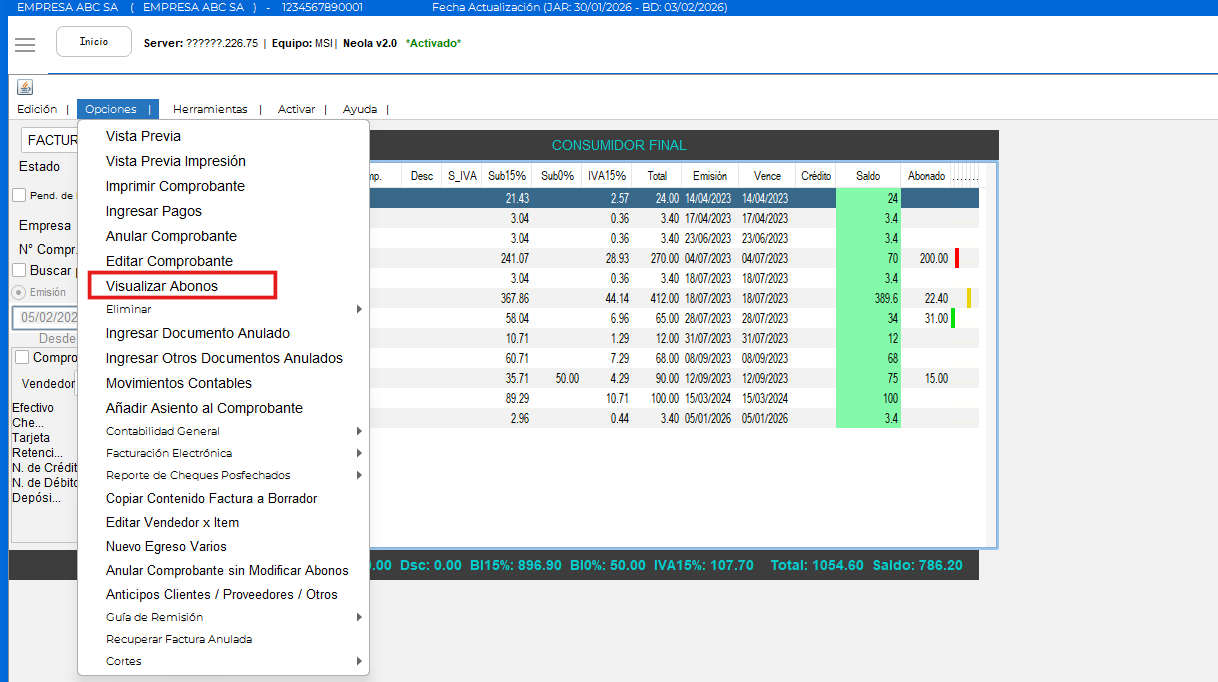The image size is (1218, 682).
Task: Check the 'Compro...' checkbox under Desde
Action: coord(22,357)
